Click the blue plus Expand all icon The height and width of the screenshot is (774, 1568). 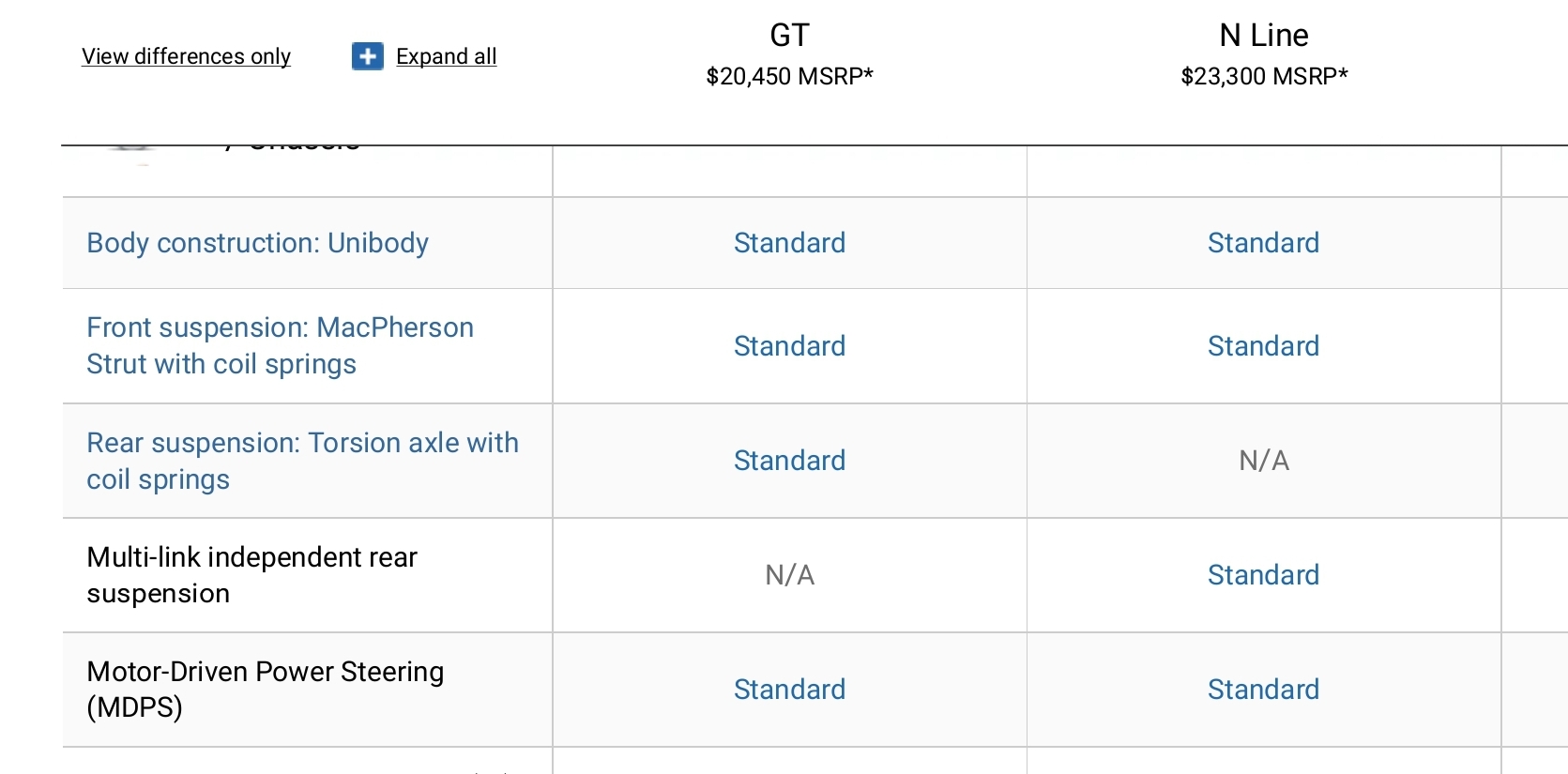point(367,56)
